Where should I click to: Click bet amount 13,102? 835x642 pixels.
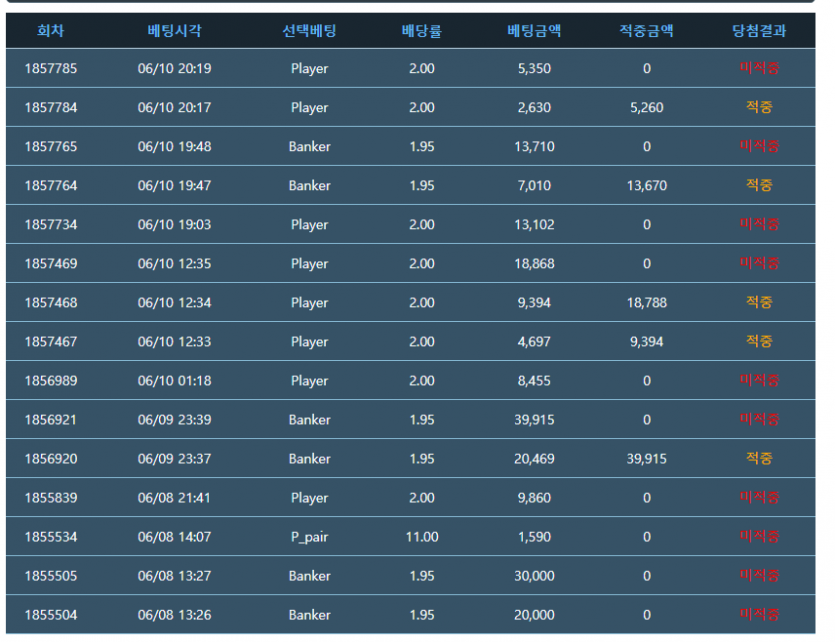[x=534, y=225]
